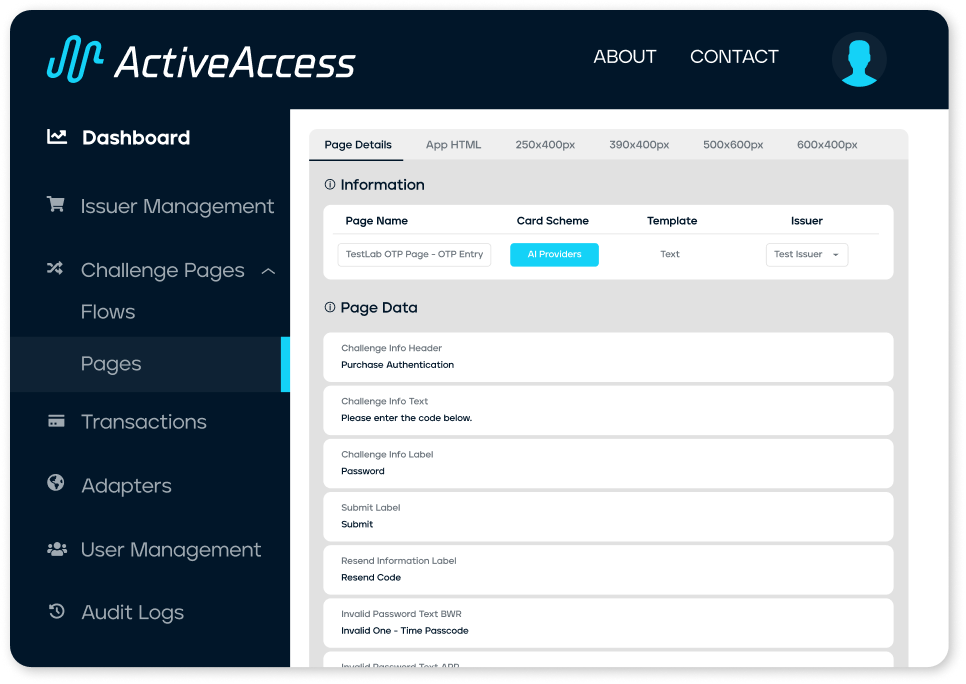This screenshot has height=684, width=966.
Task: Click the Page Name input field
Action: [414, 254]
